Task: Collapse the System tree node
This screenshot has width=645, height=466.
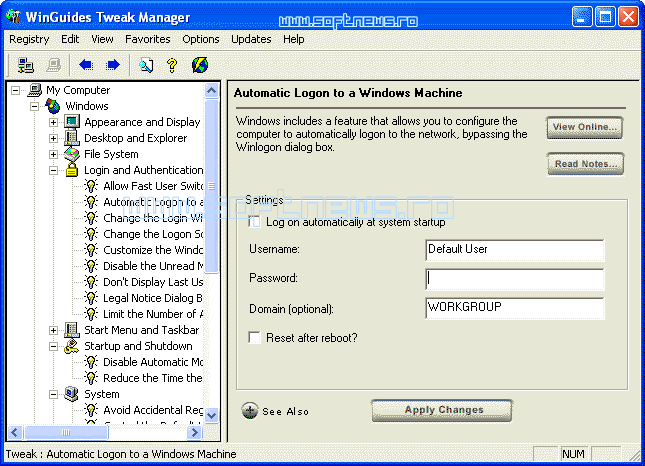Action: [53, 394]
